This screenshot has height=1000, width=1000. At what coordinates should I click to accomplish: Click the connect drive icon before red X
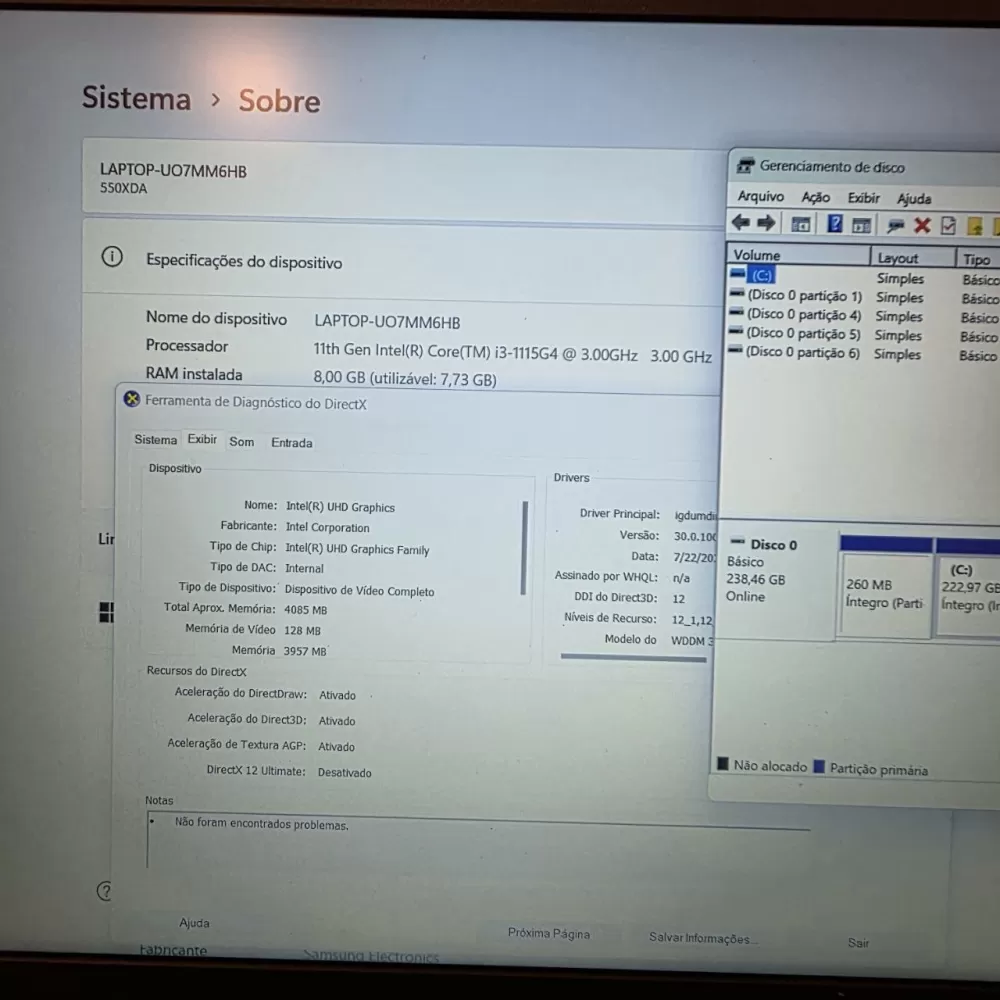pos(895,225)
